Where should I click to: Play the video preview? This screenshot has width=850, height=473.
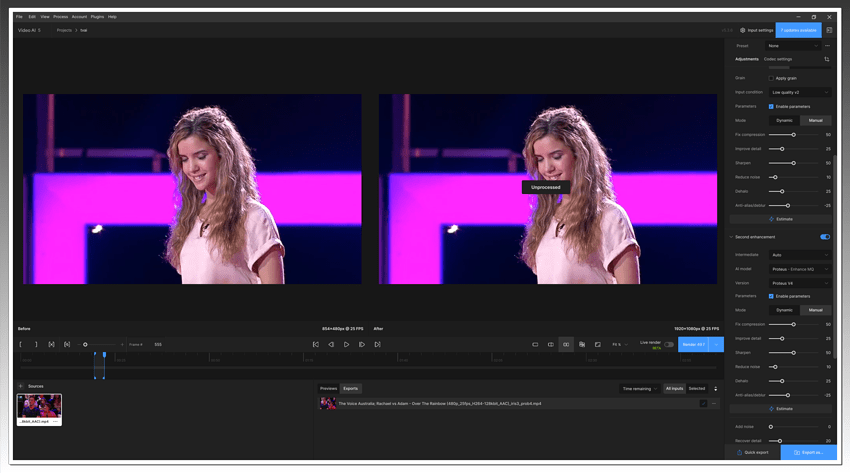pyautogui.click(x=346, y=345)
